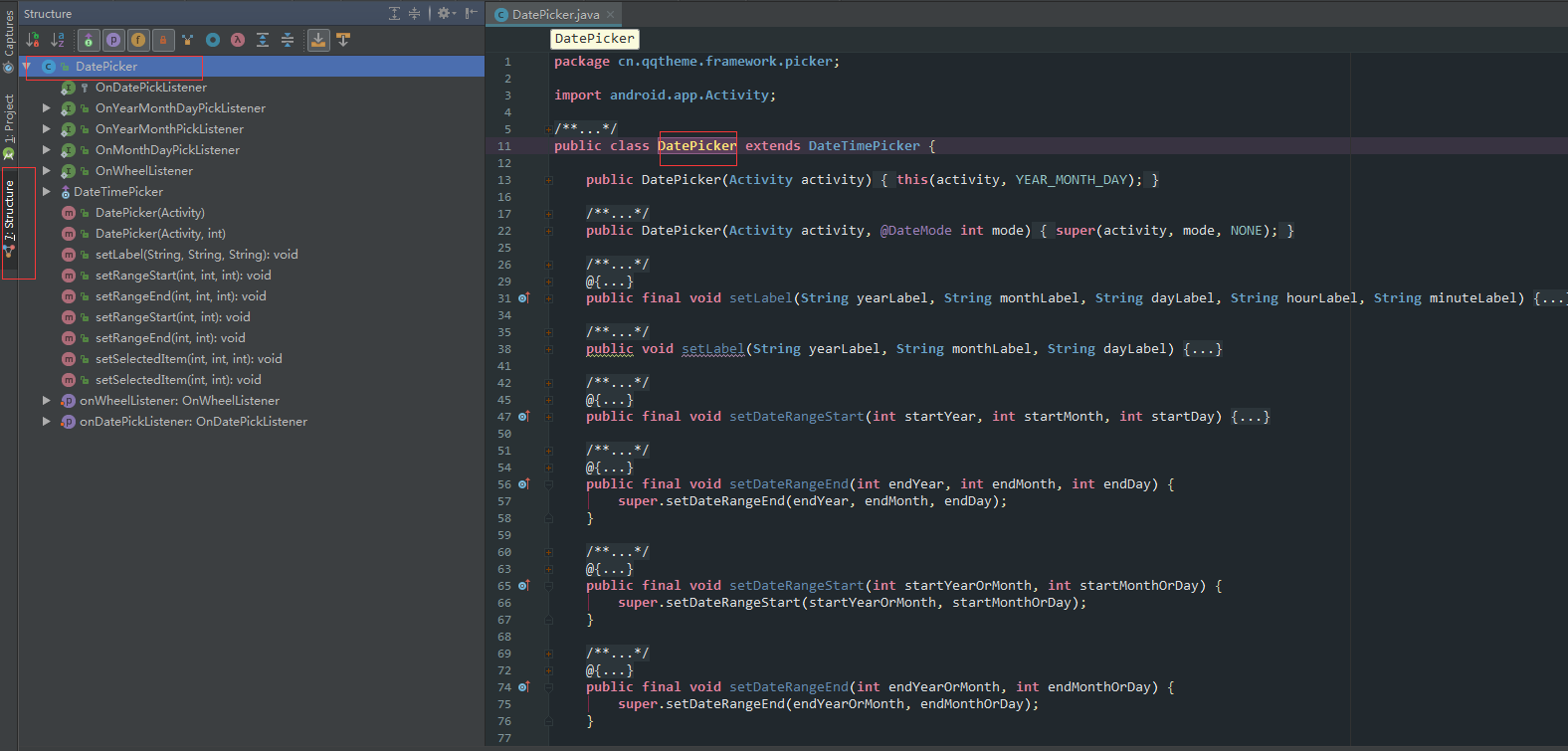Open Structure panel settings gear menu

coord(446,13)
